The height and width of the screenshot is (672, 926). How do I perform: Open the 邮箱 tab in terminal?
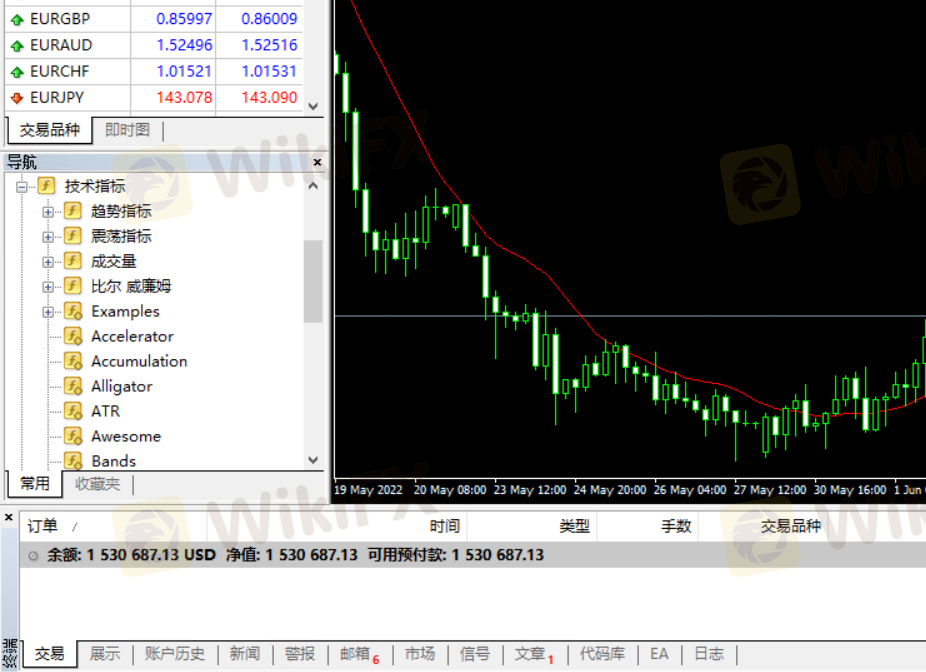(x=355, y=654)
